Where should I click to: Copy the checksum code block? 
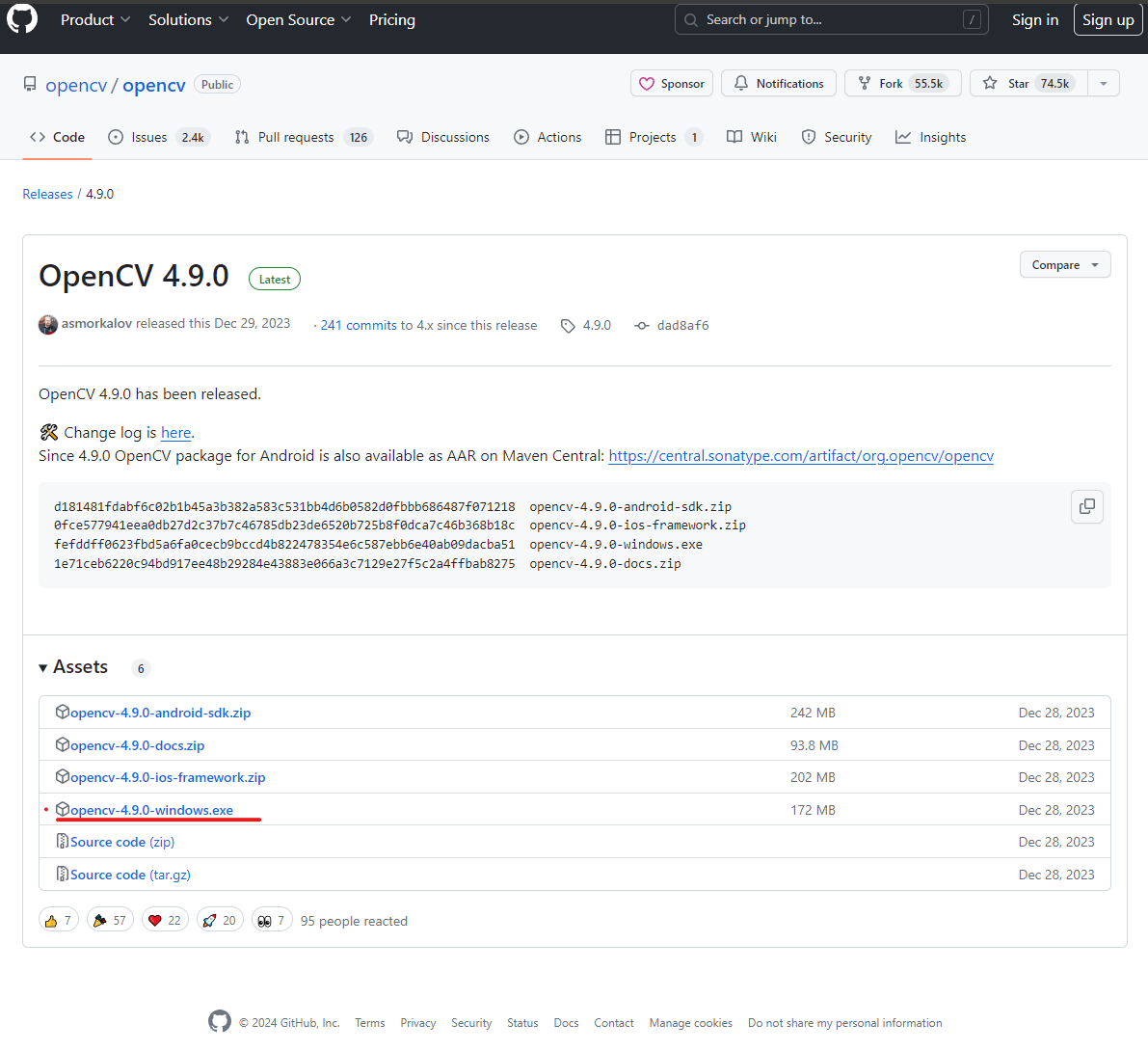pyautogui.click(x=1086, y=507)
